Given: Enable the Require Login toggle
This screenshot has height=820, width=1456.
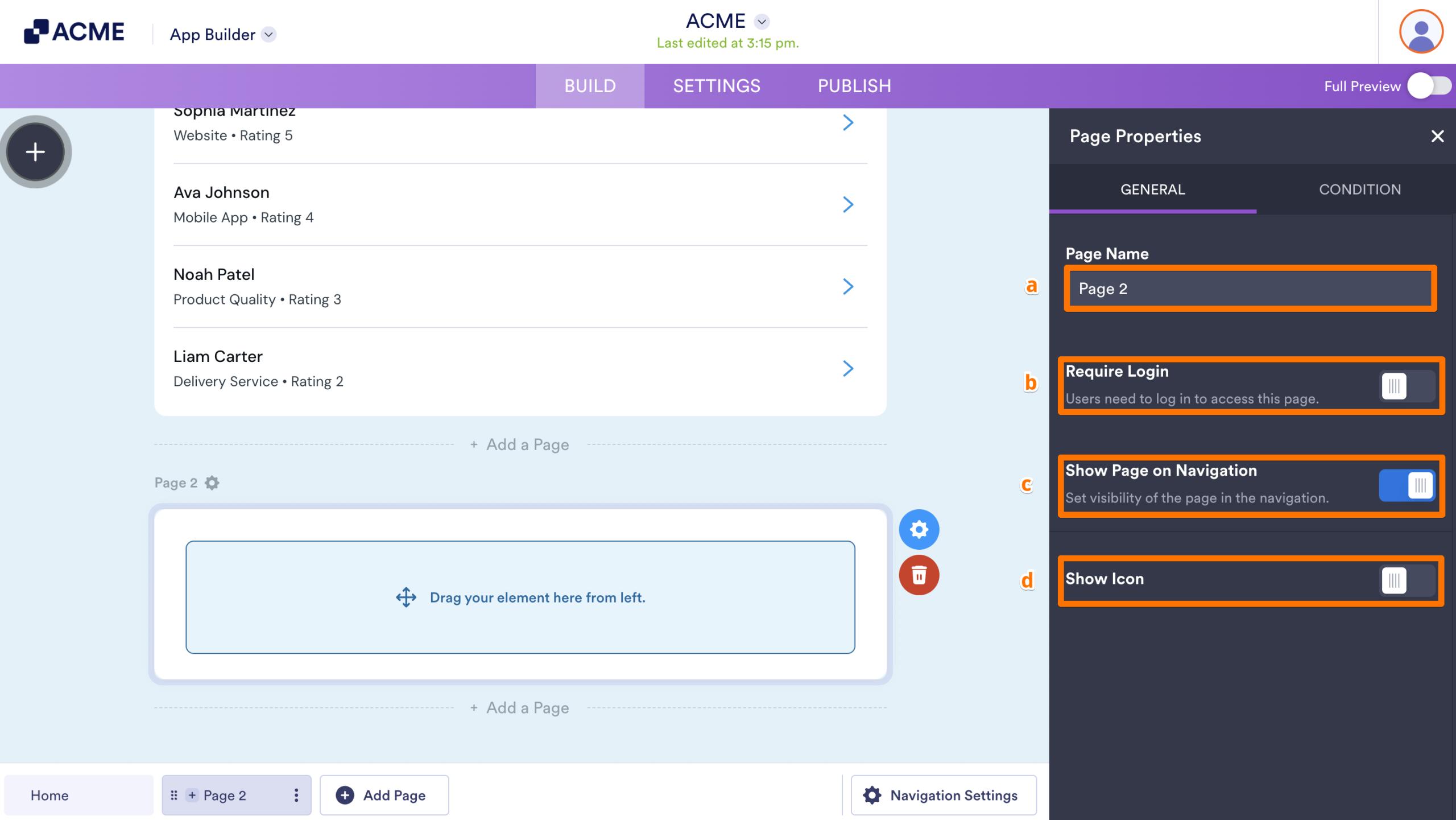Looking at the screenshot, I should 1407,387.
